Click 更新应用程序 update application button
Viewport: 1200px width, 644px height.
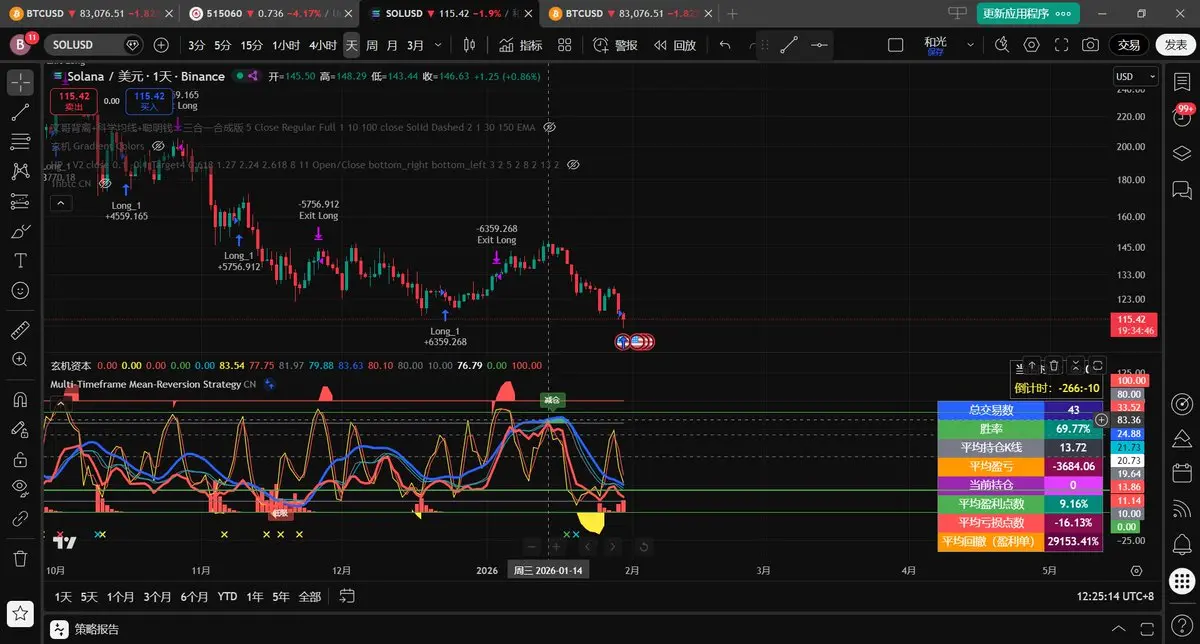tap(1029, 14)
